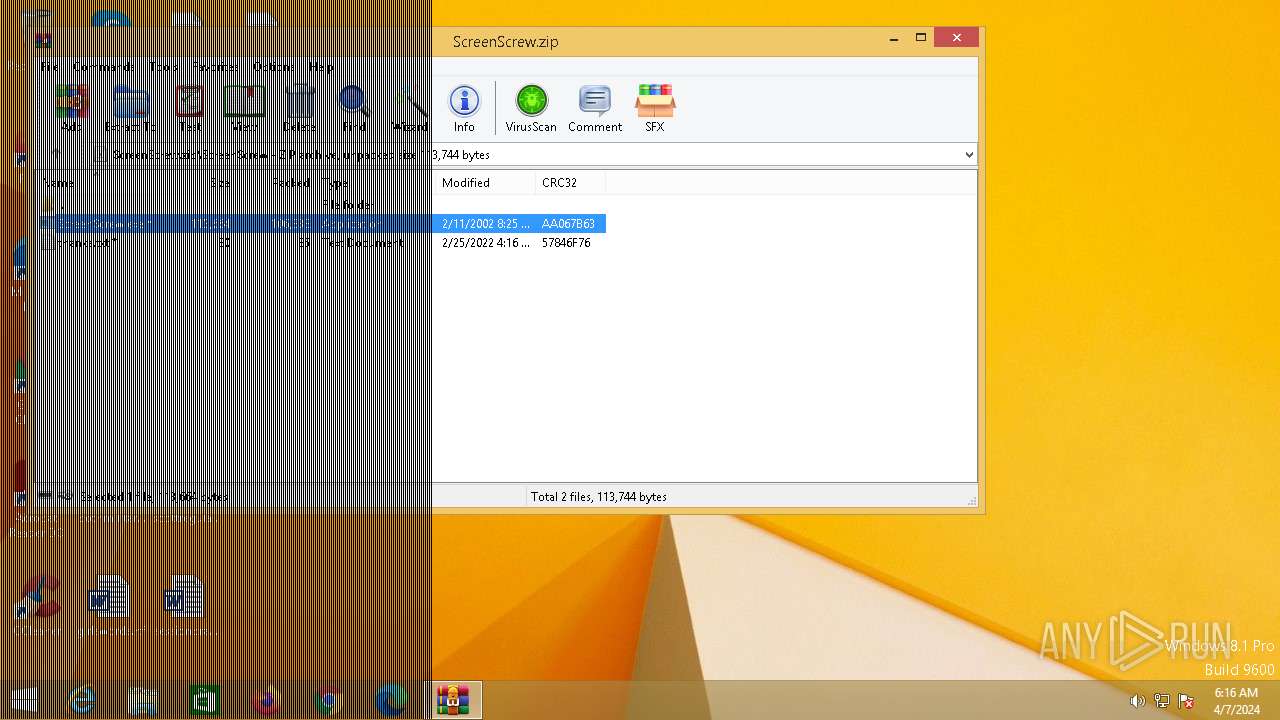Minimize the WinRAR window
The width and height of the screenshot is (1280, 720).
coord(893,38)
